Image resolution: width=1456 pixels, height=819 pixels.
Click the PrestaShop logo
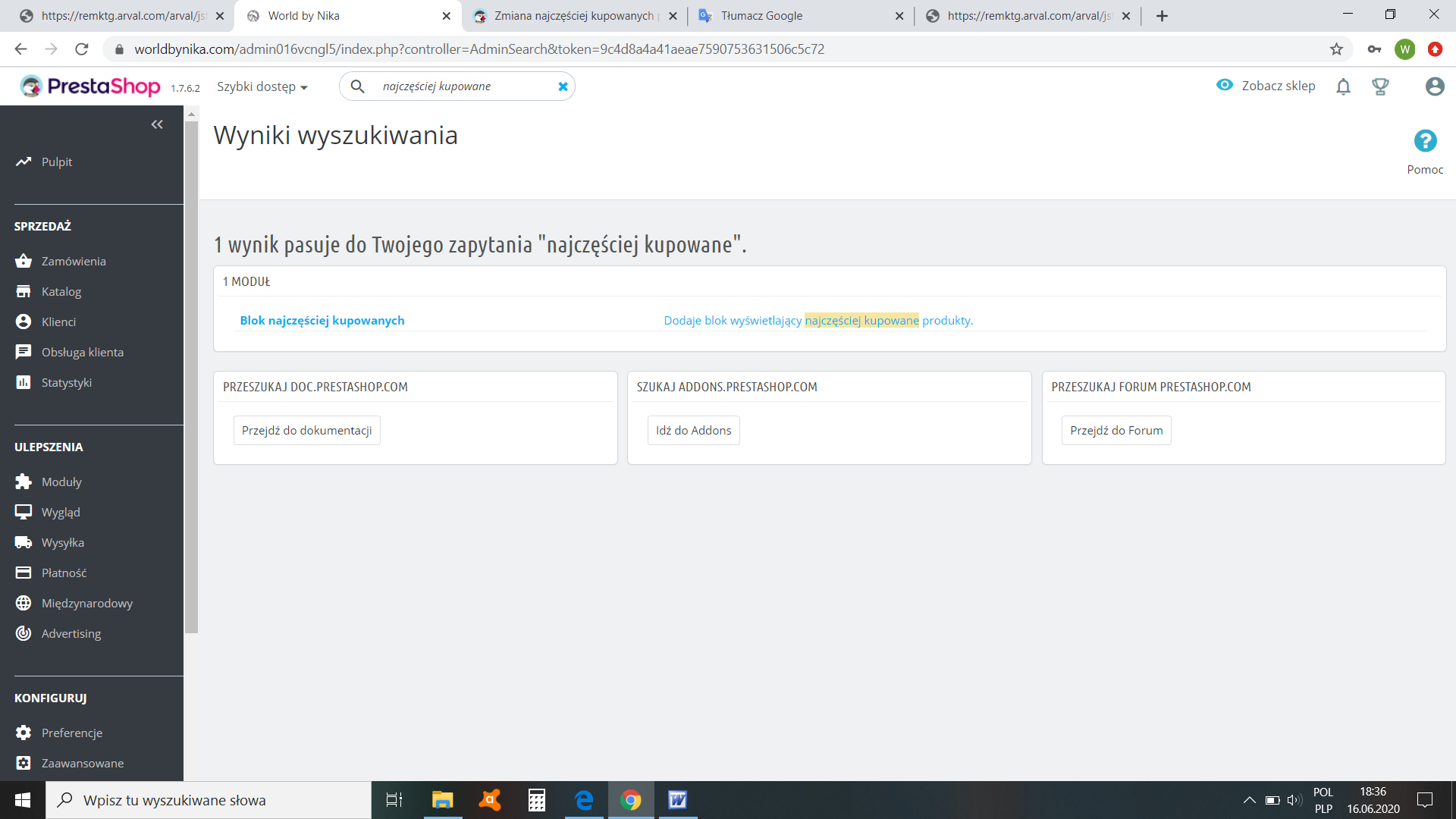[x=90, y=86]
